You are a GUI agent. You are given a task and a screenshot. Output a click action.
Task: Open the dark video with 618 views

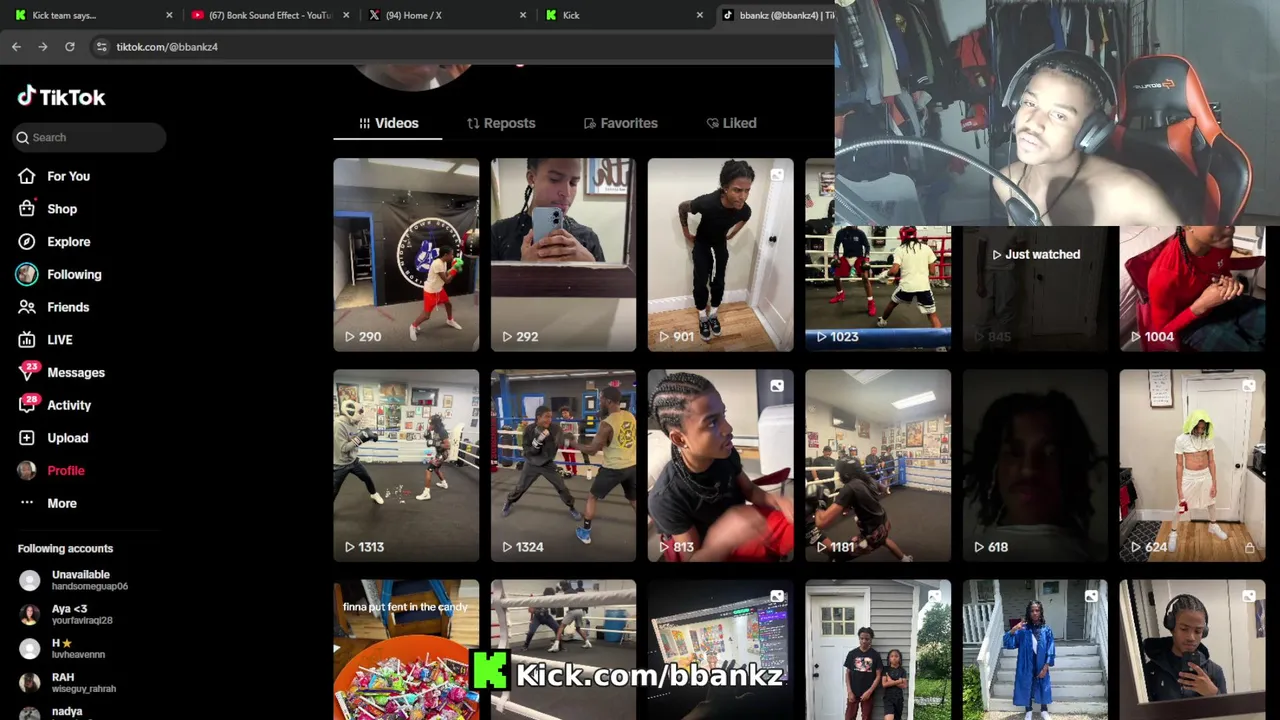coord(1035,466)
